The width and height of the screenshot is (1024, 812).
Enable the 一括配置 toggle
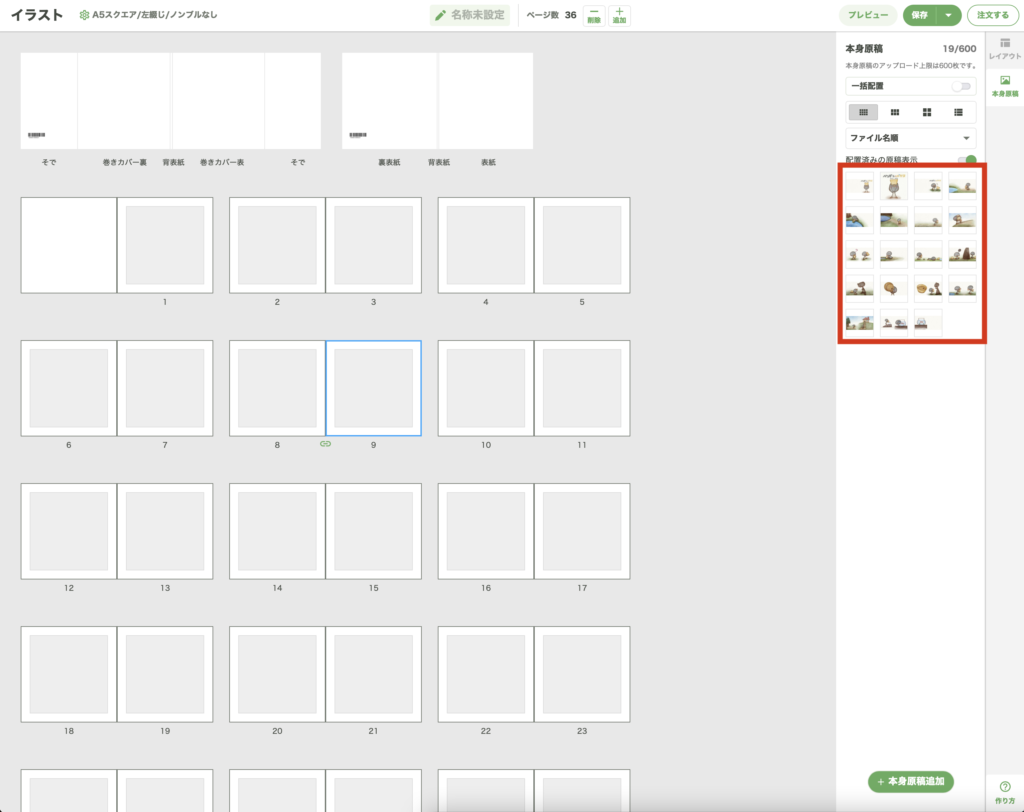tap(961, 86)
